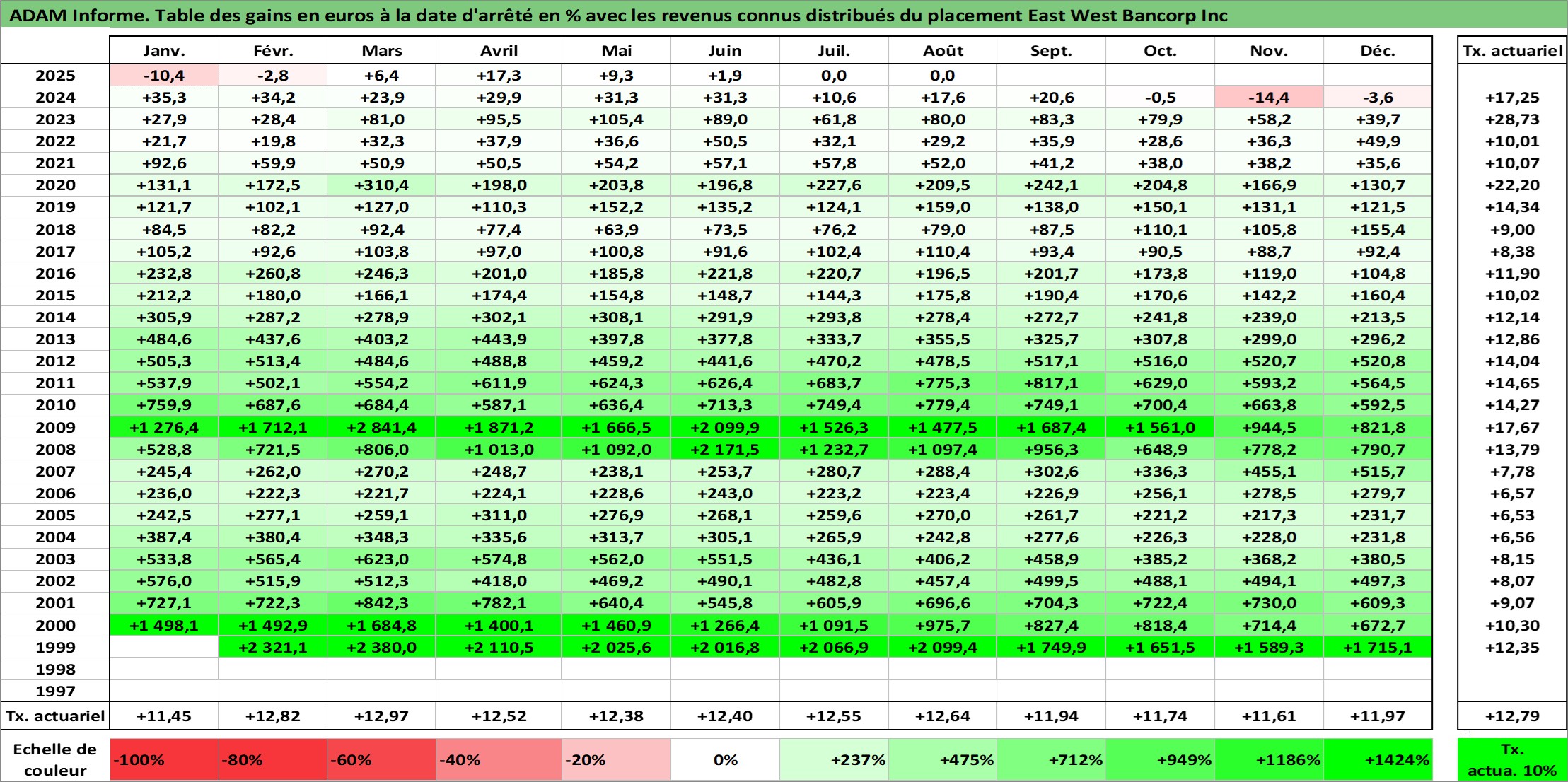The width and height of the screenshot is (1568, 782).
Task: Select the +475% green color scale swatch
Action: click(x=943, y=760)
